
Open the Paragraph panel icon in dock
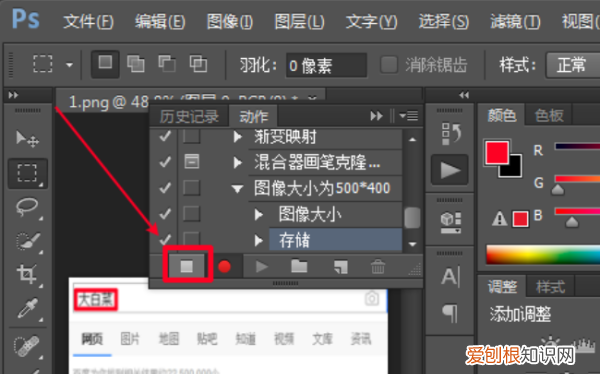[x=450, y=313]
